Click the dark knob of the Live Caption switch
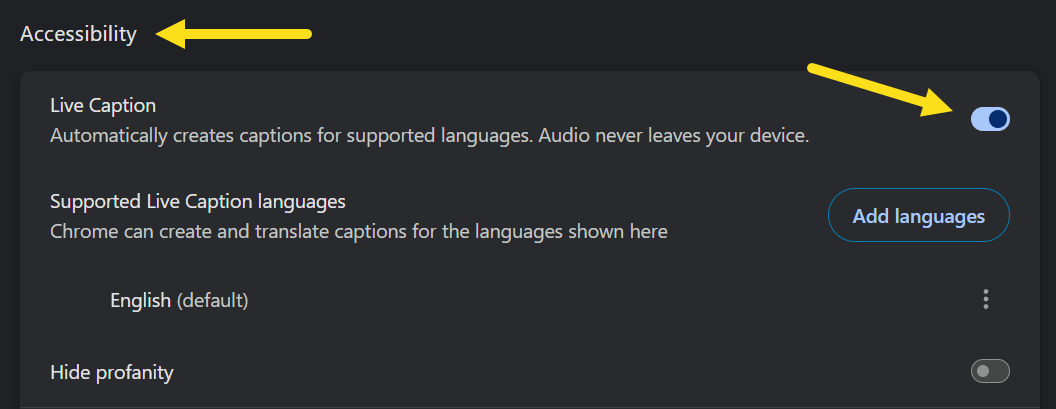Viewport: 1056px width, 409px height. [x=999, y=119]
